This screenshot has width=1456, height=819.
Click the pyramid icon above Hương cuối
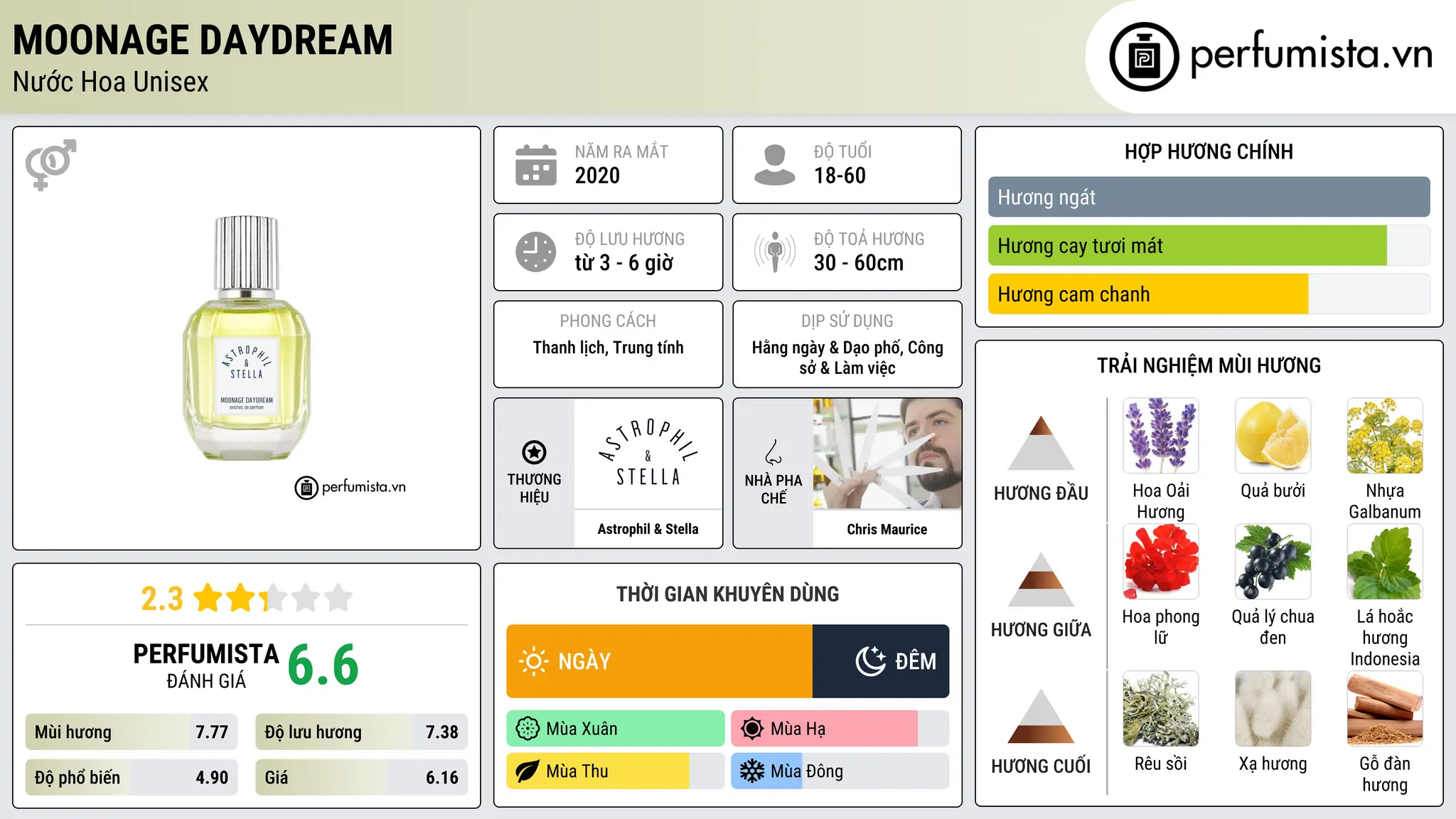(1041, 716)
